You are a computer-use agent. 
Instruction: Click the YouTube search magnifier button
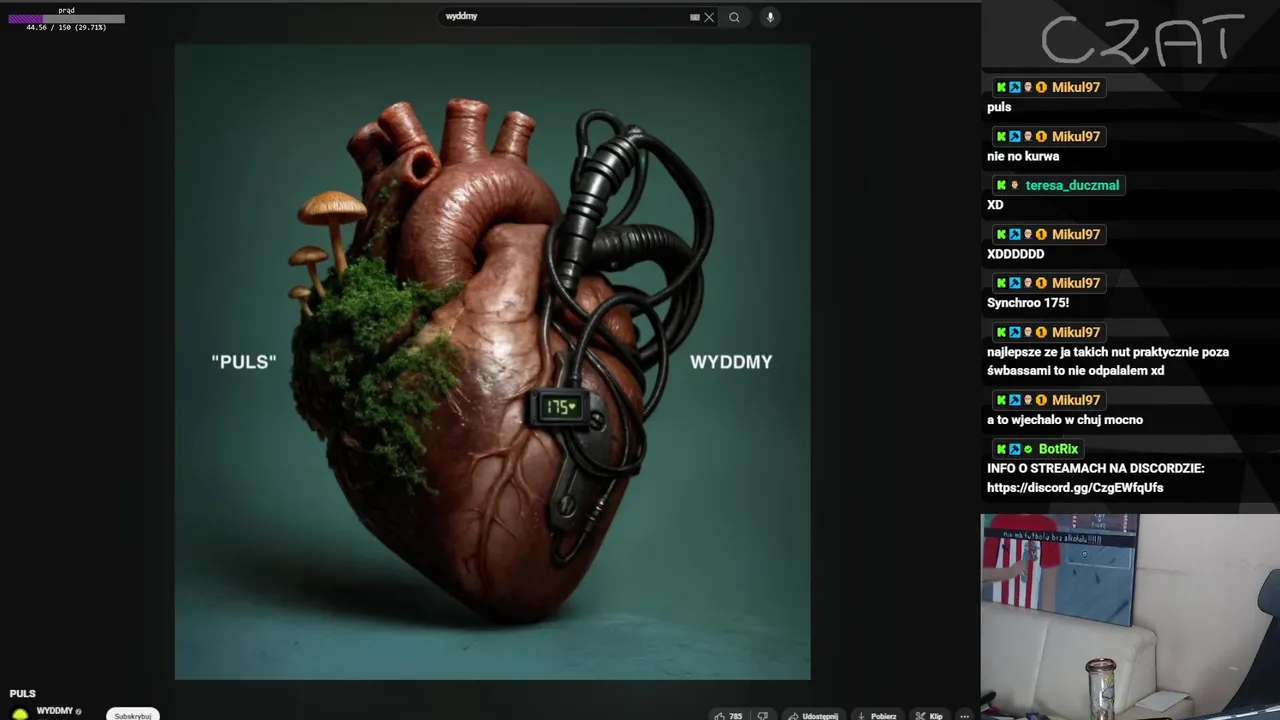coord(734,17)
